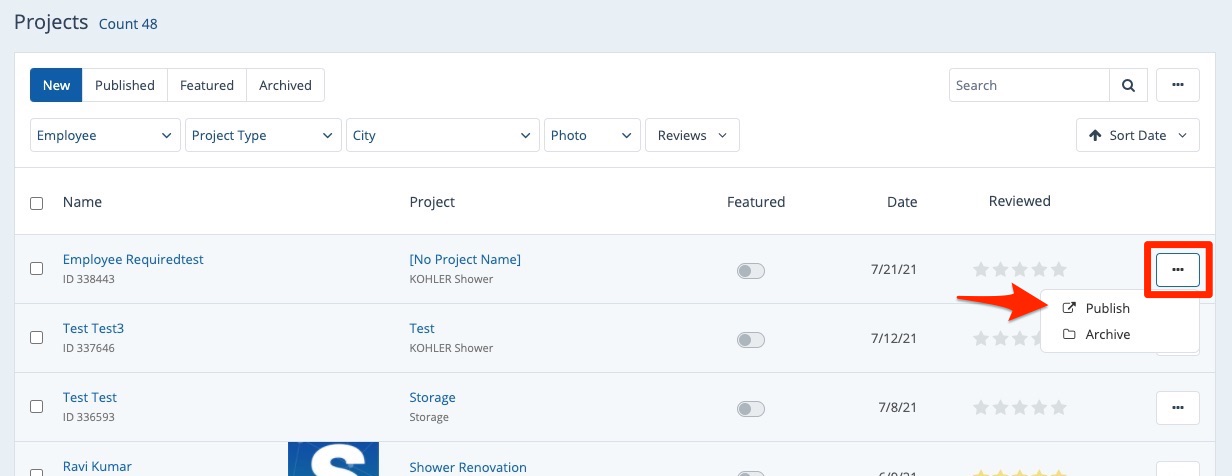Check the select-all checkbox in header
Viewport: 1232px width, 476px height.
(37, 203)
